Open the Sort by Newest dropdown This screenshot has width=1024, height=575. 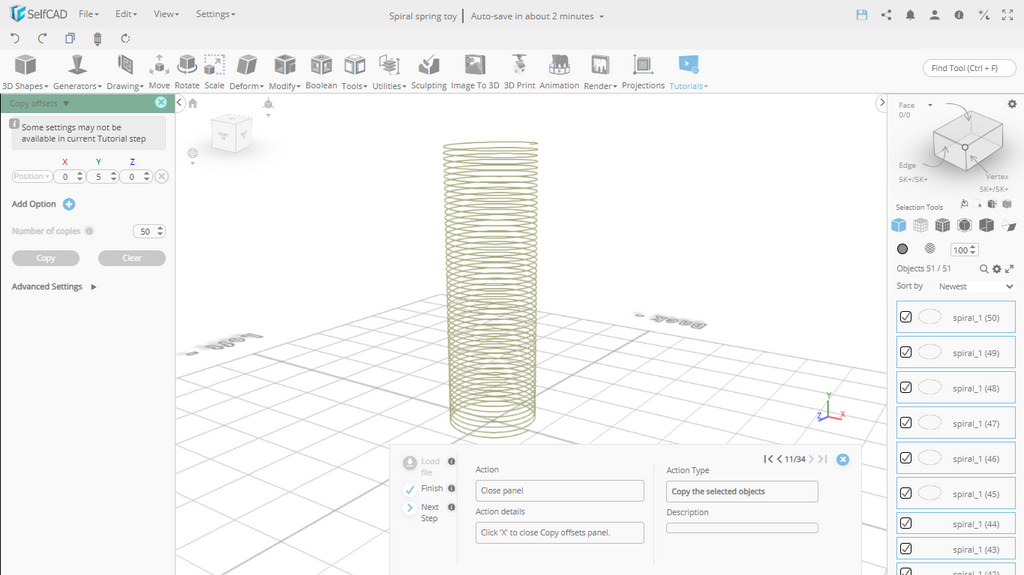point(976,286)
